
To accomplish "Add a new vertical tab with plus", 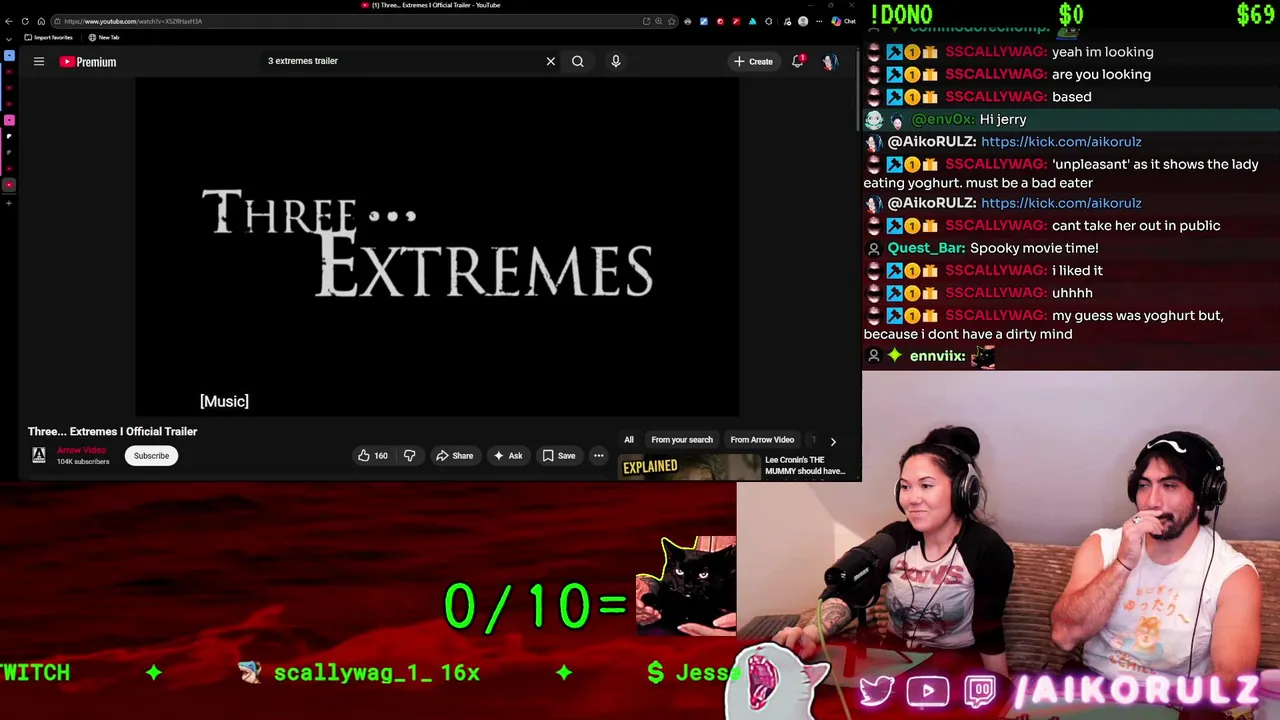I will point(9,203).
